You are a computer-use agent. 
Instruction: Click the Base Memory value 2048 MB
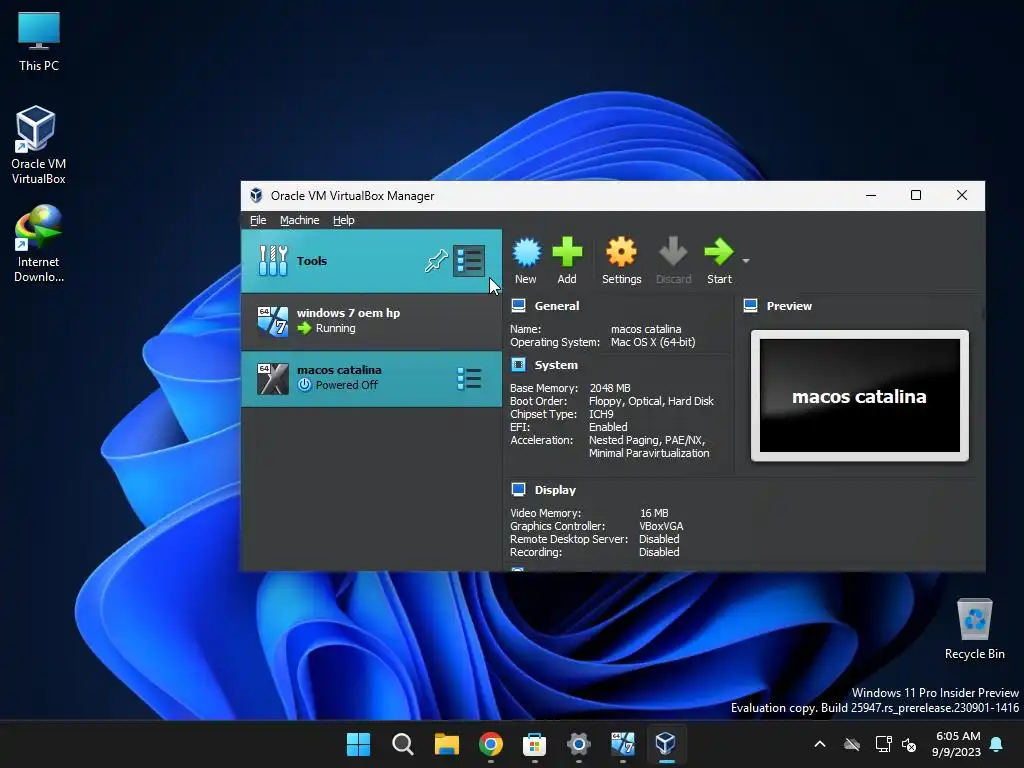[x=610, y=388]
